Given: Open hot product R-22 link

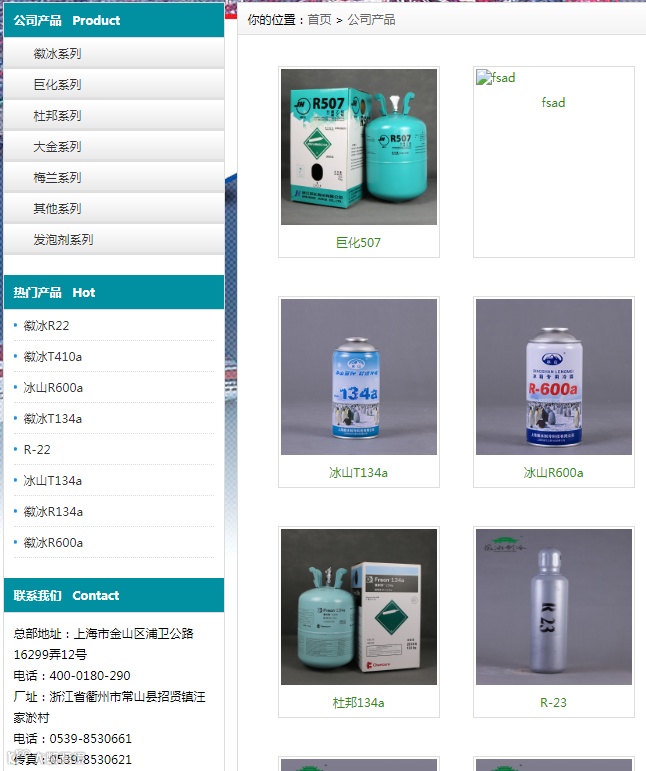Looking at the screenshot, I should [37, 449].
